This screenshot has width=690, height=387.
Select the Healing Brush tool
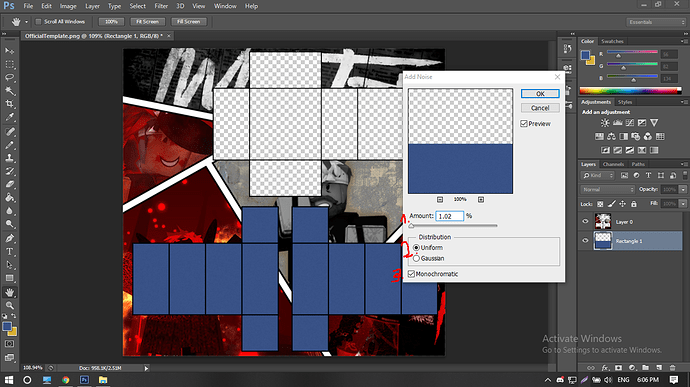tap(9, 131)
